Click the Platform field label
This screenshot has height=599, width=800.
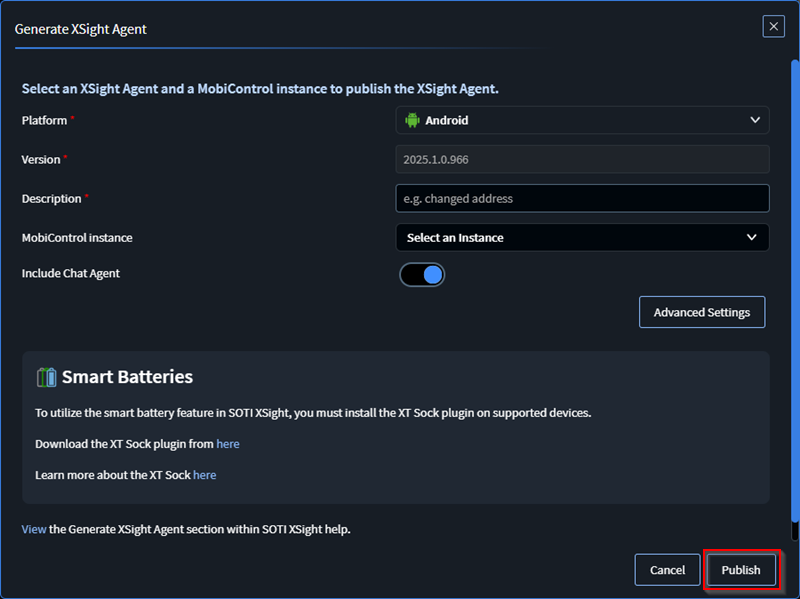44,121
